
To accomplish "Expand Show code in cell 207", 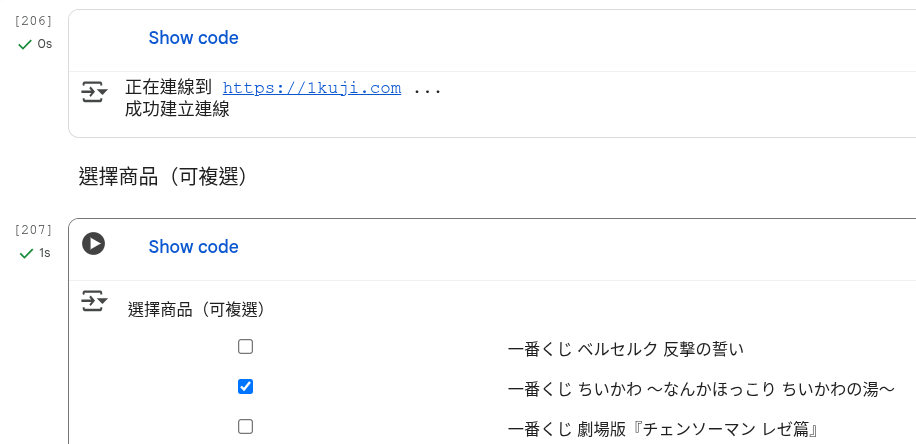I will (x=193, y=247).
